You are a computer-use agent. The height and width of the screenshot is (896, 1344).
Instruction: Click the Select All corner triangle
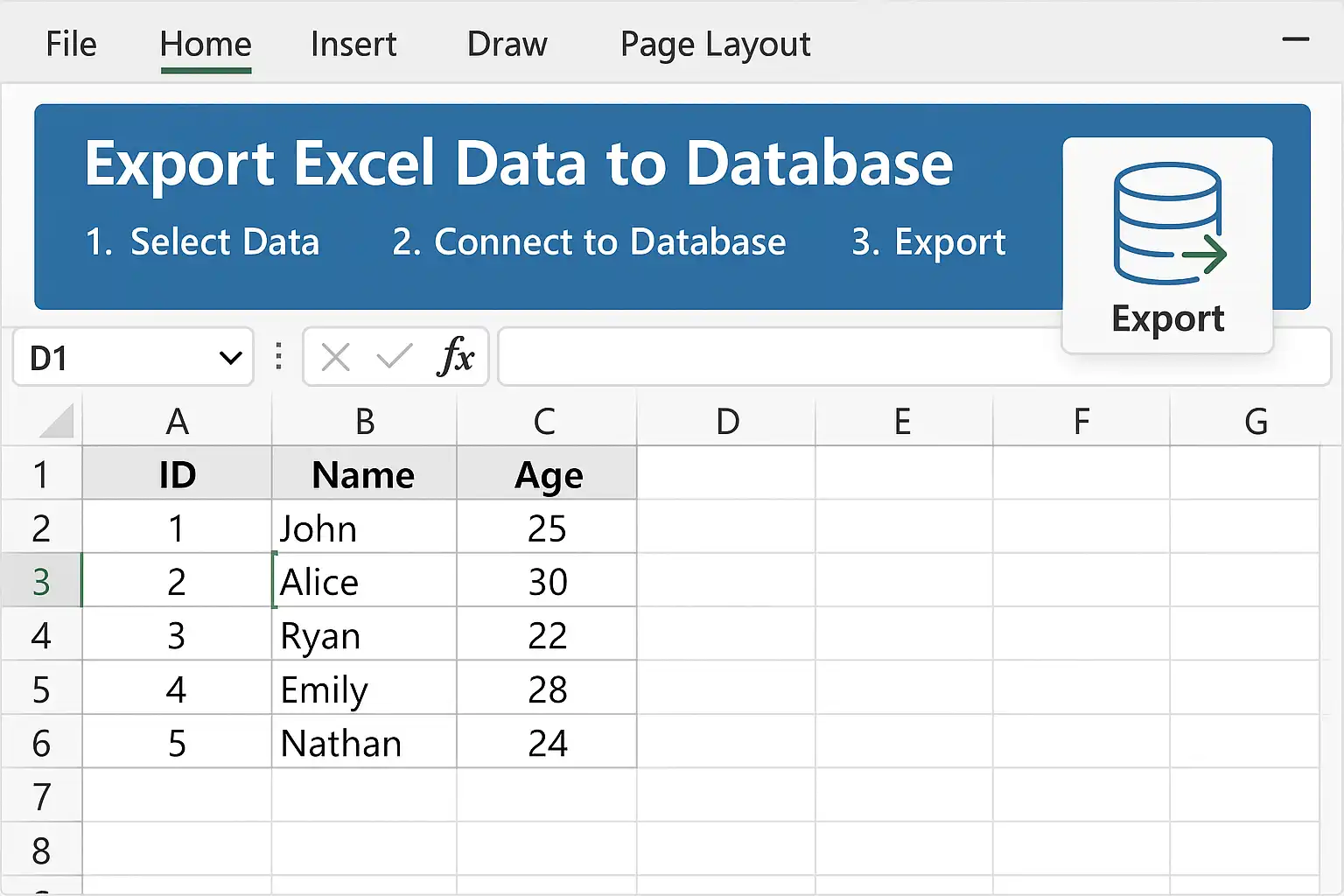click(58, 421)
